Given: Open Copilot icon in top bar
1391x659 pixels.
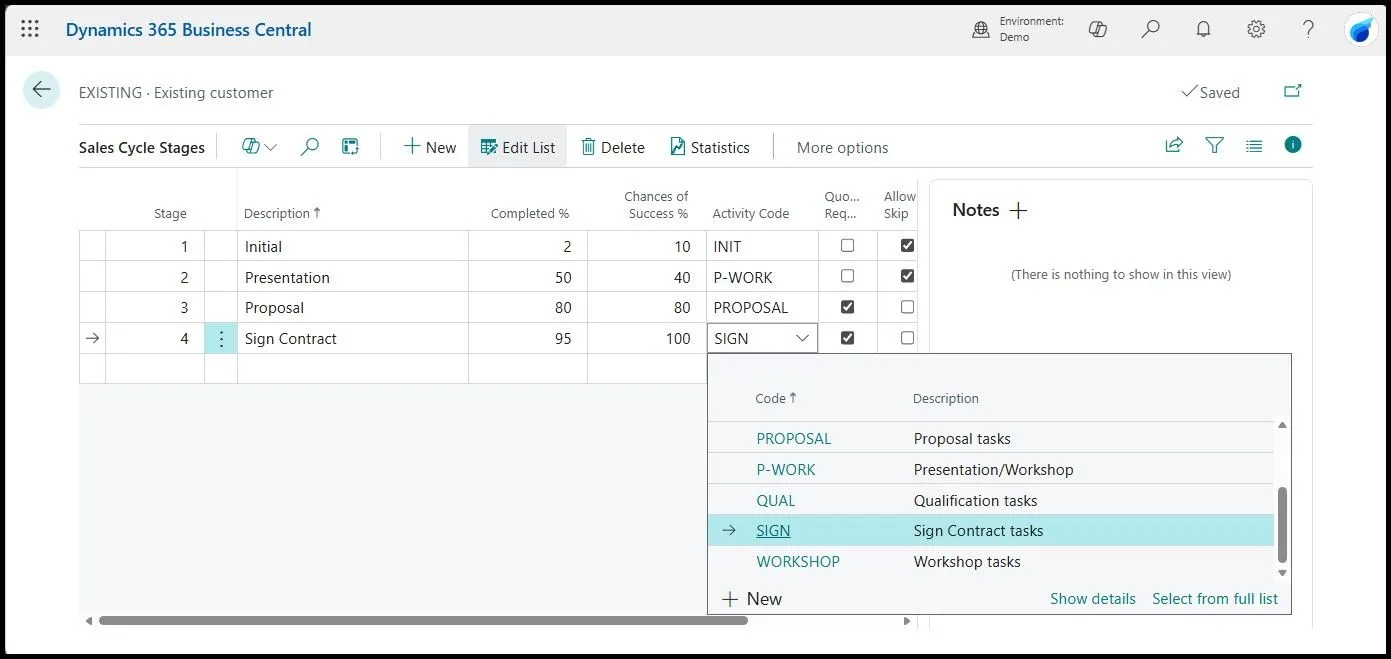Looking at the screenshot, I should tap(1098, 29).
